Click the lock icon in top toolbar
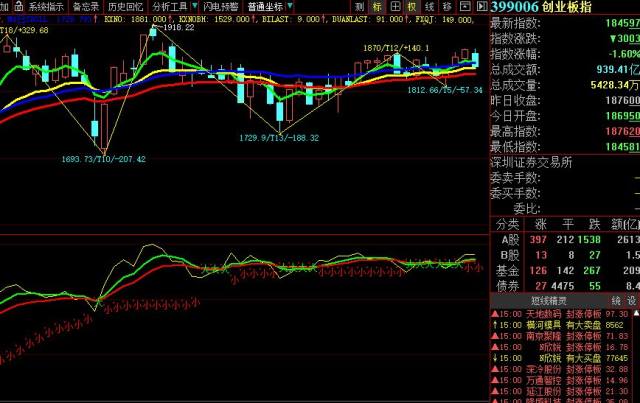This screenshot has width=640, height=403. coord(19,6)
